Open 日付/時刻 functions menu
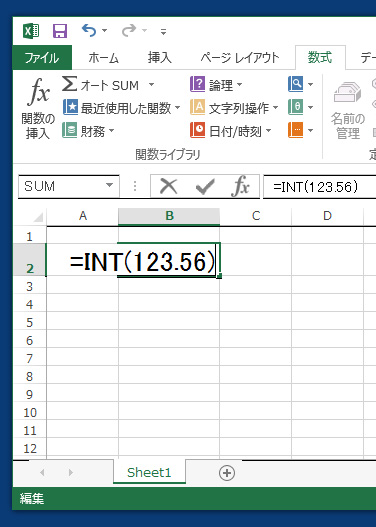The height and width of the screenshot is (527, 376). [x=231, y=131]
